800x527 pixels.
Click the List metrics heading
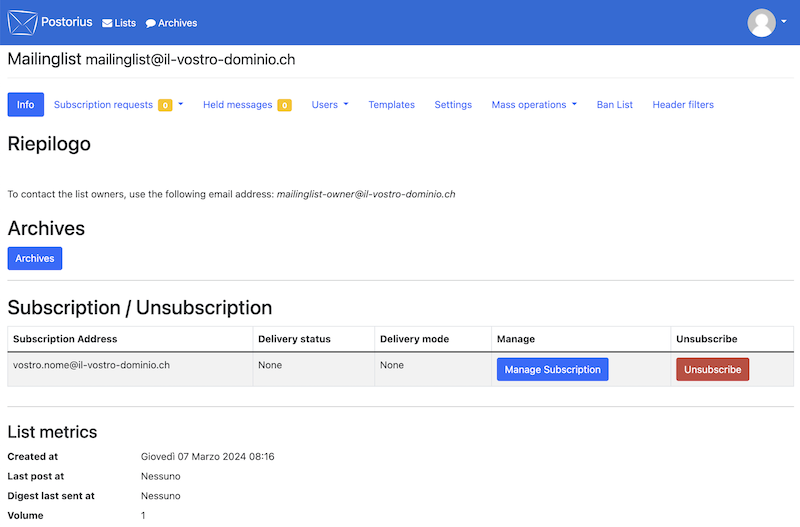click(x=53, y=432)
